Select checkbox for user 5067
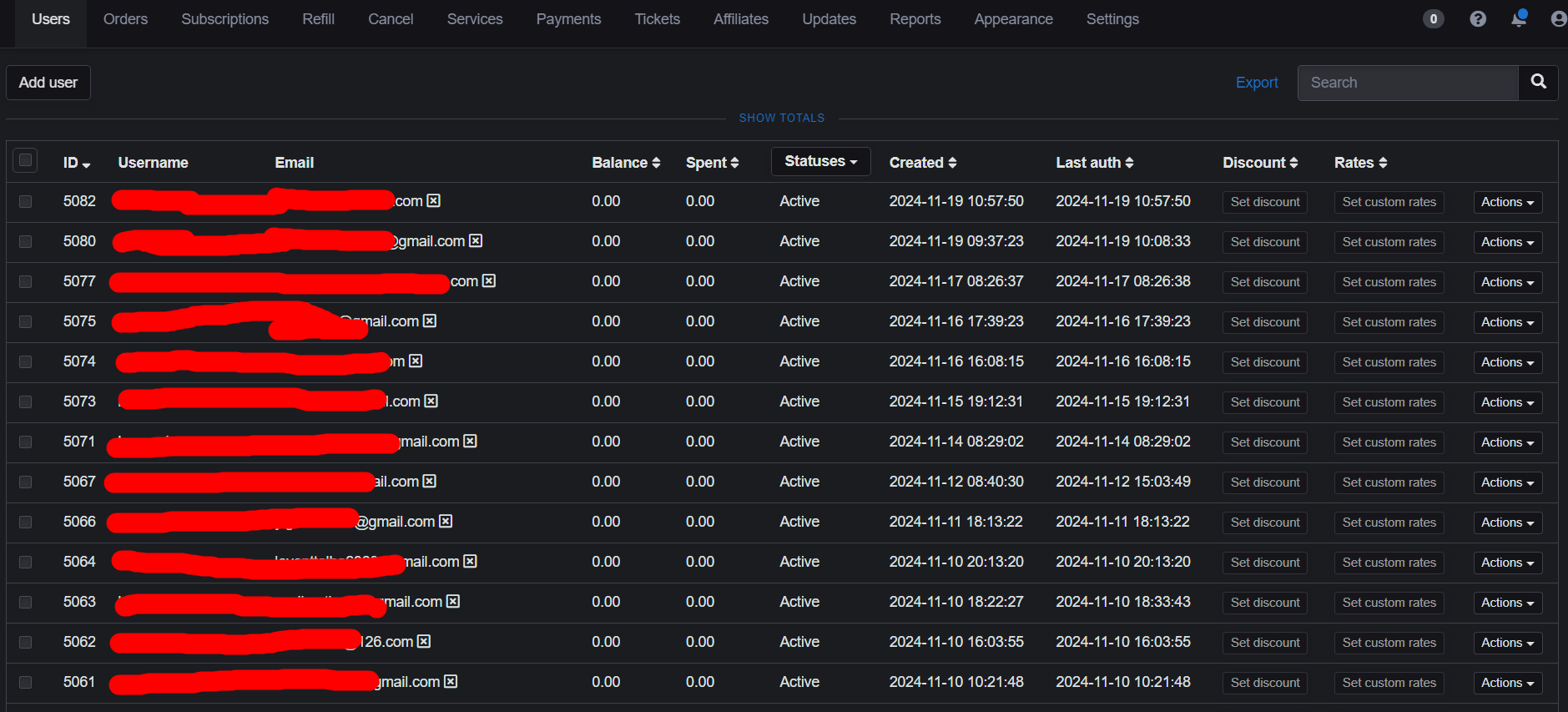The image size is (1568, 712). click(x=26, y=482)
